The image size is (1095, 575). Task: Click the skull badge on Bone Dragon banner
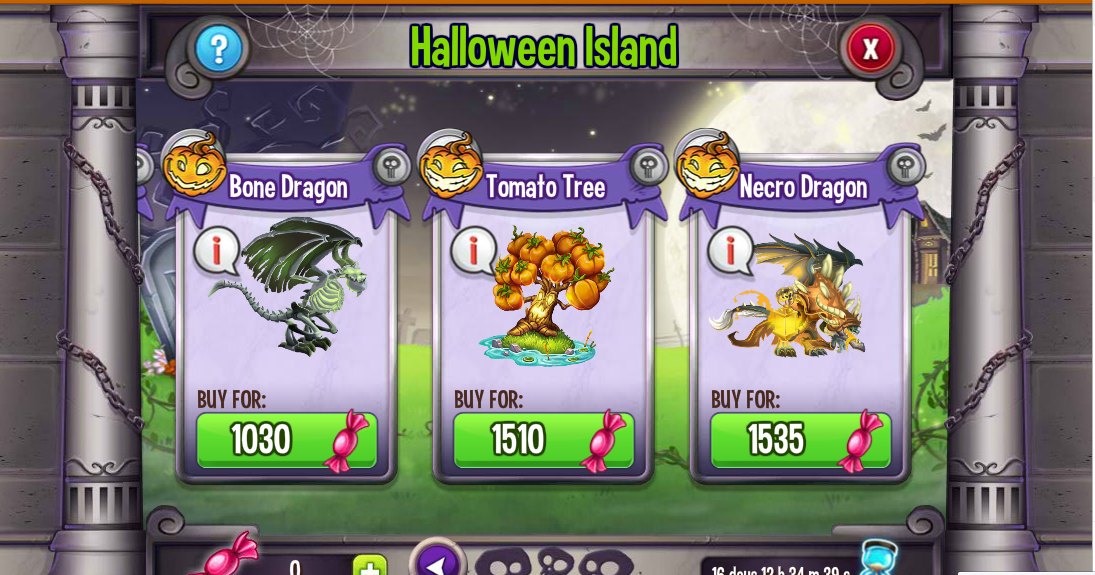[391, 166]
